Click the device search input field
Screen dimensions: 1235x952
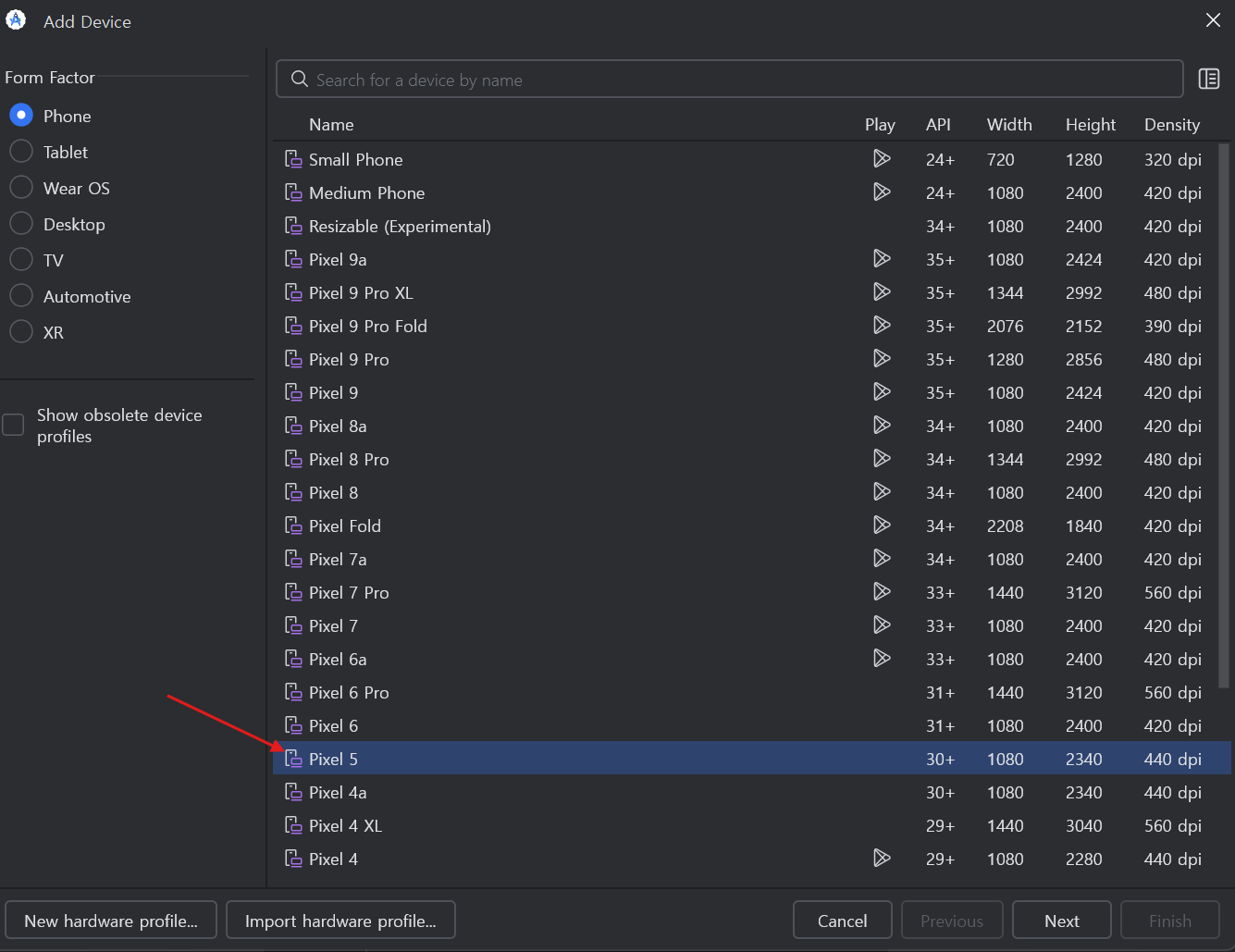tap(730, 80)
